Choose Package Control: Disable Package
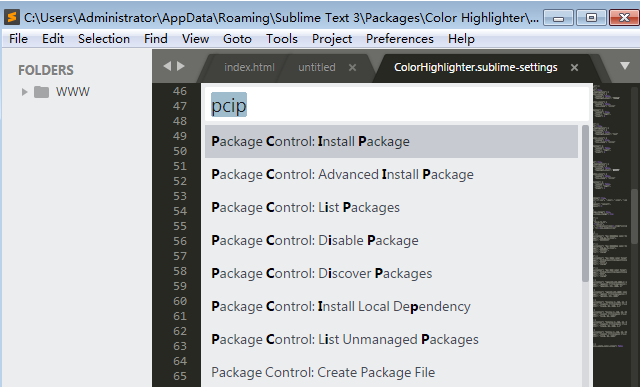 pos(391,240)
